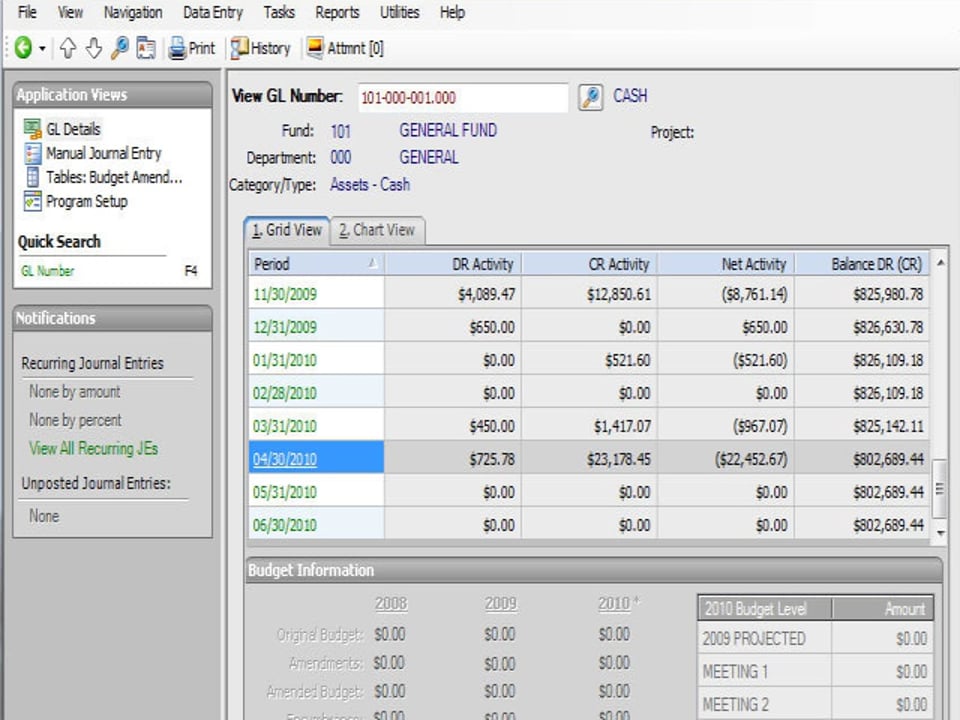This screenshot has height=720, width=960.
Task: Click the up arrow navigation icon
Action: (68, 48)
